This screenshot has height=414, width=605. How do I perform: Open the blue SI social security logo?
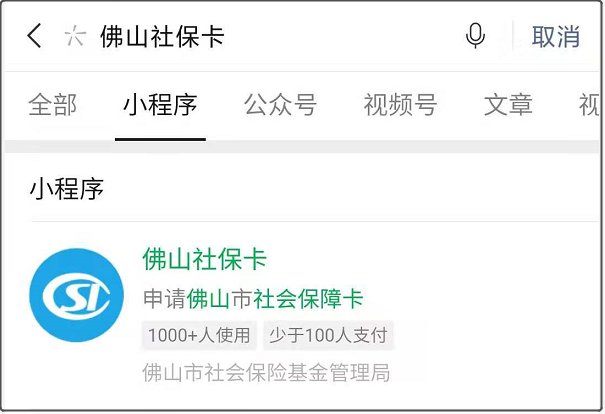click(76, 295)
